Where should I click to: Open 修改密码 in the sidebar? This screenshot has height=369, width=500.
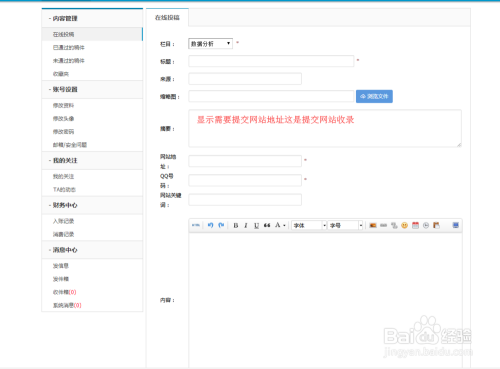pyautogui.click(x=63, y=132)
